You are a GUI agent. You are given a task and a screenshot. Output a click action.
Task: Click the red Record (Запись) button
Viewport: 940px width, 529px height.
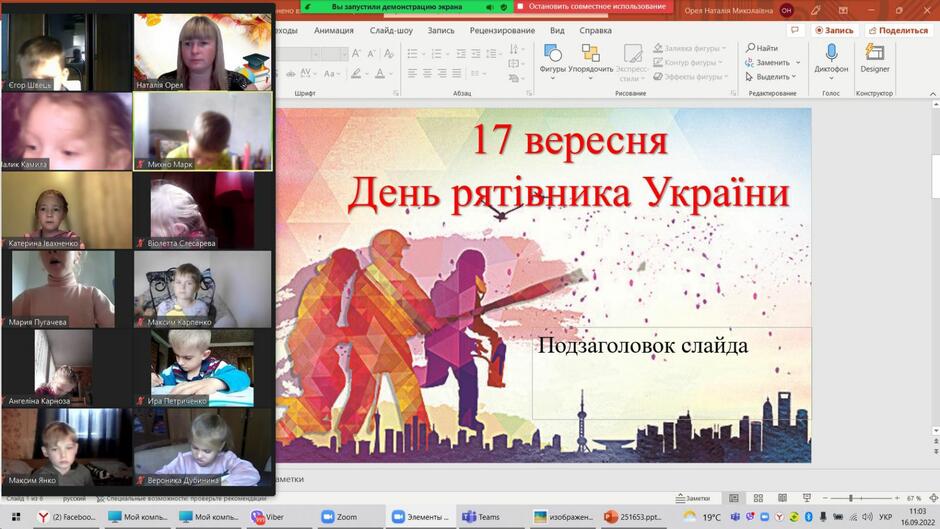[834, 30]
